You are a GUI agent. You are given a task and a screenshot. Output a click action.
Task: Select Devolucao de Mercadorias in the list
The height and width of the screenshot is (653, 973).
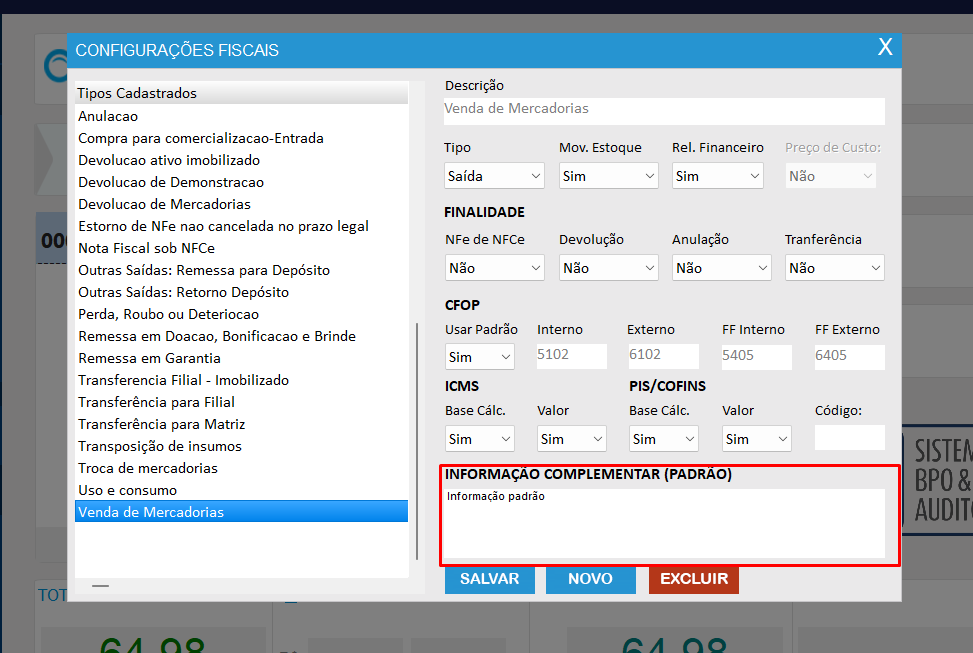coord(164,204)
